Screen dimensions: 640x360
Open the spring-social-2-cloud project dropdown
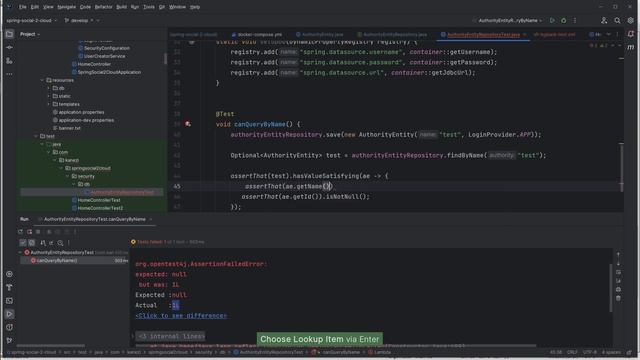[32, 20]
